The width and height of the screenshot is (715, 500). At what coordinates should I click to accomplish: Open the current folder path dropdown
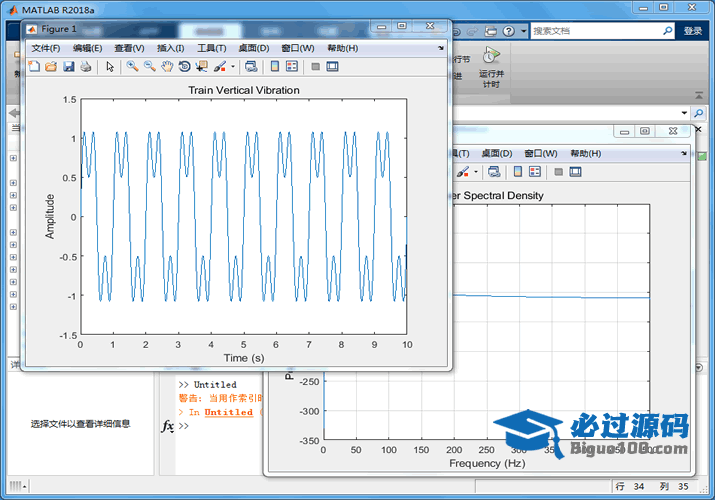click(684, 113)
